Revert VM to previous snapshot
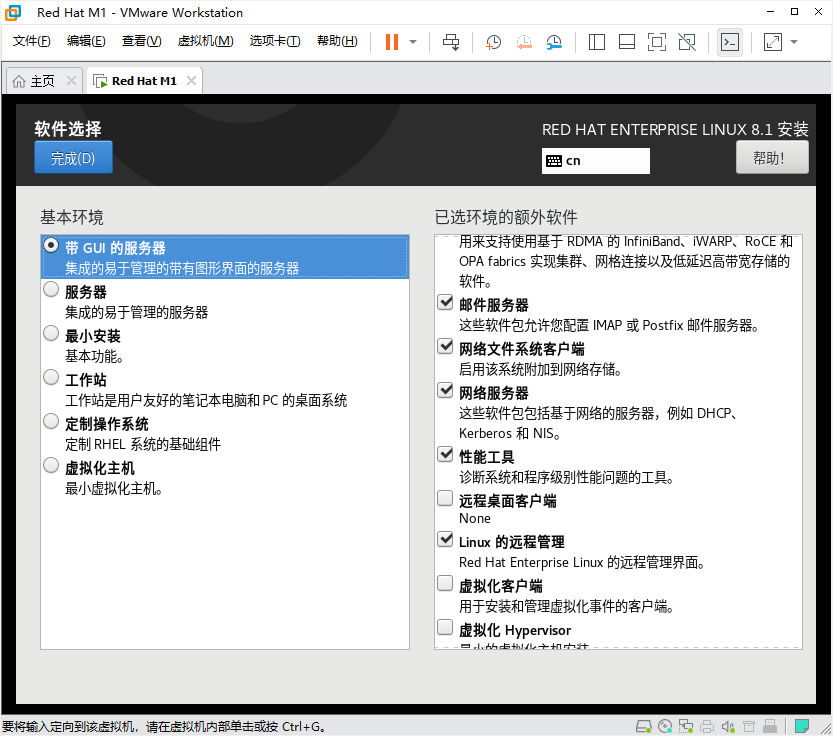This screenshot has width=833, height=736. pos(524,42)
